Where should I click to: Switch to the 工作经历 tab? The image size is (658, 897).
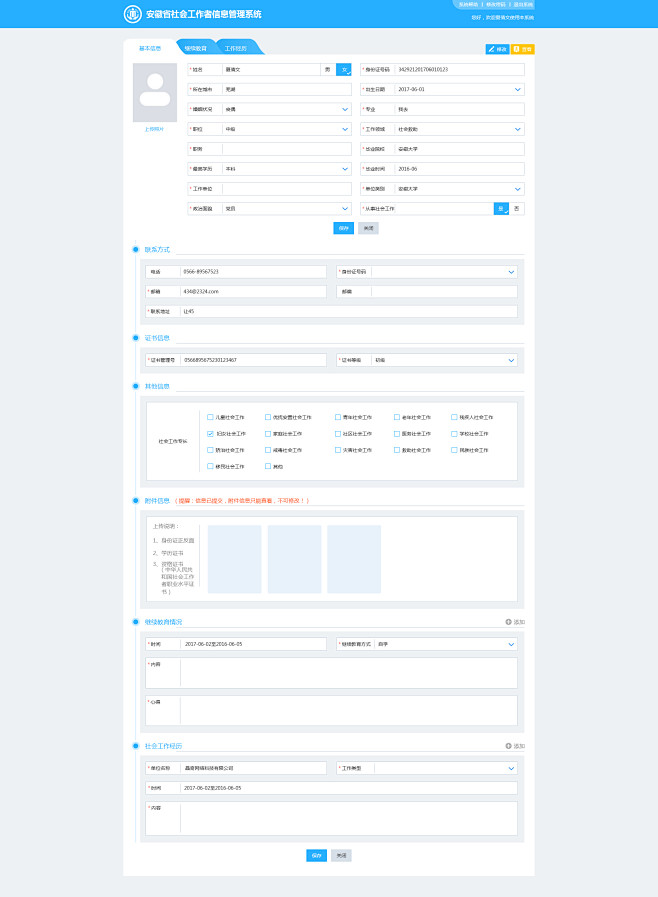pyautogui.click(x=236, y=48)
